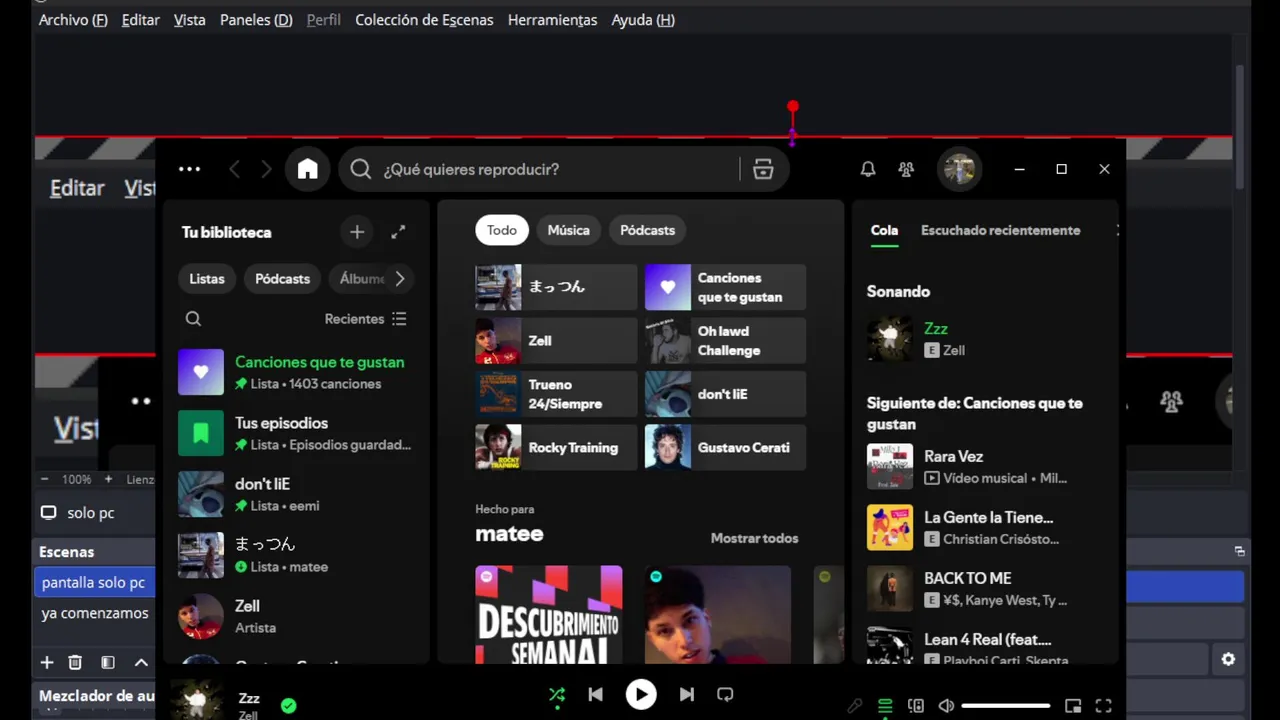Reveal more library filters with chevron
The image size is (1280, 720).
(399, 279)
